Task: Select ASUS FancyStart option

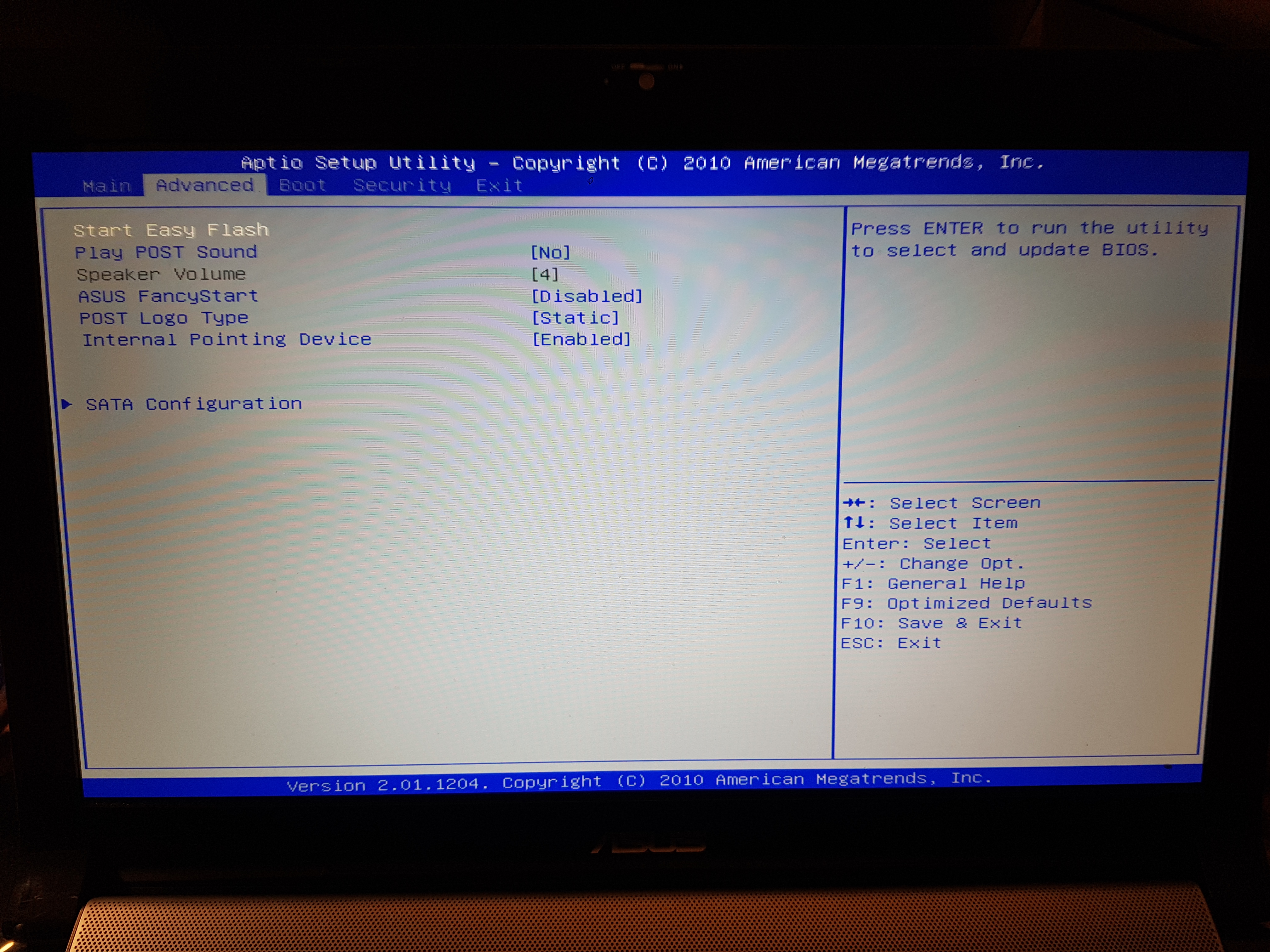Action: 168,296
